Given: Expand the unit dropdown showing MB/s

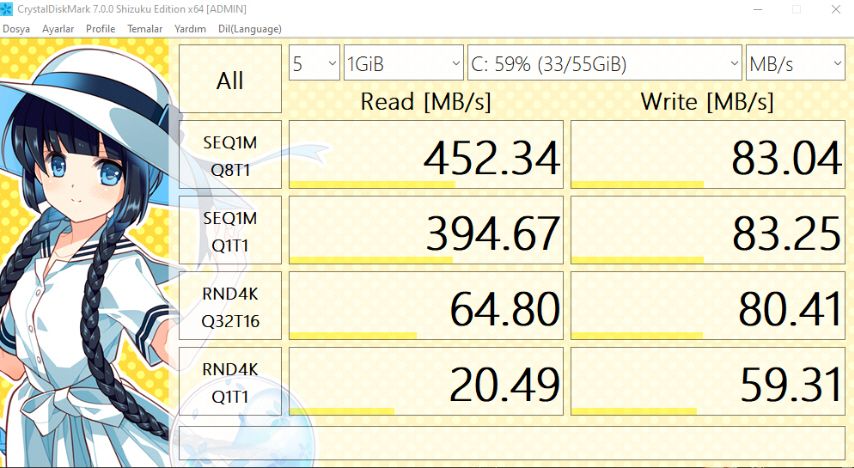Looking at the screenshot, I should 795,63.
